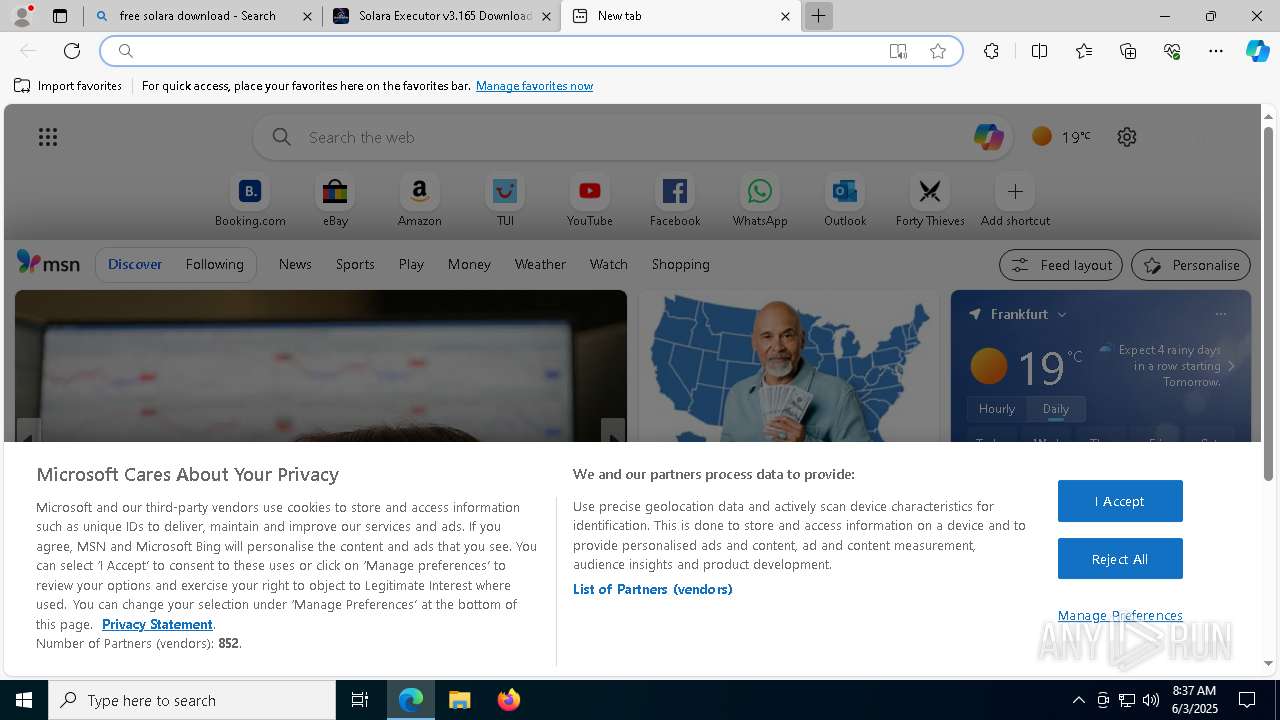
Task: Open the msn logo link
Action: click(48, 263)
